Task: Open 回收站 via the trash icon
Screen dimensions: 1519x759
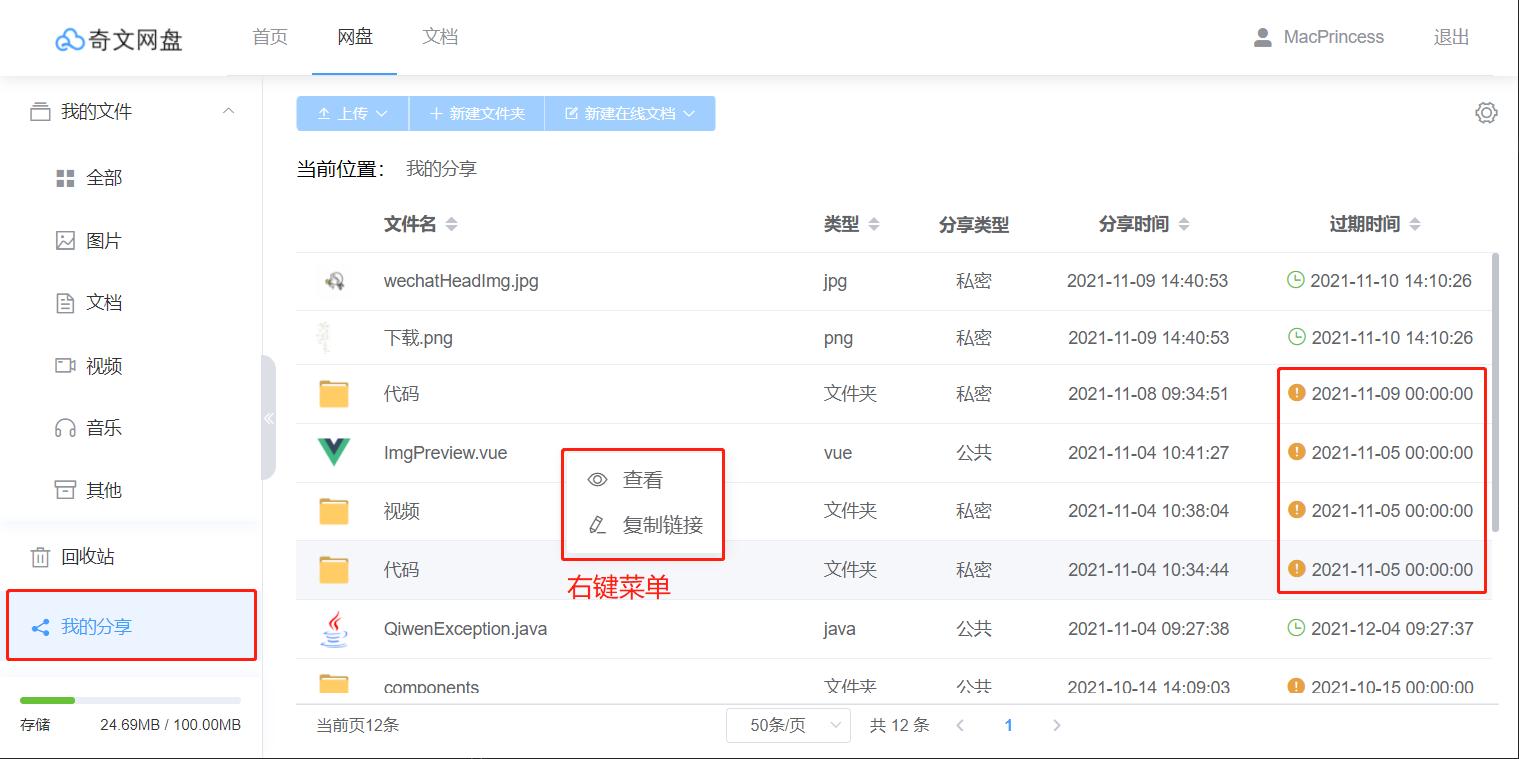Action: click(x=40, y=557)
